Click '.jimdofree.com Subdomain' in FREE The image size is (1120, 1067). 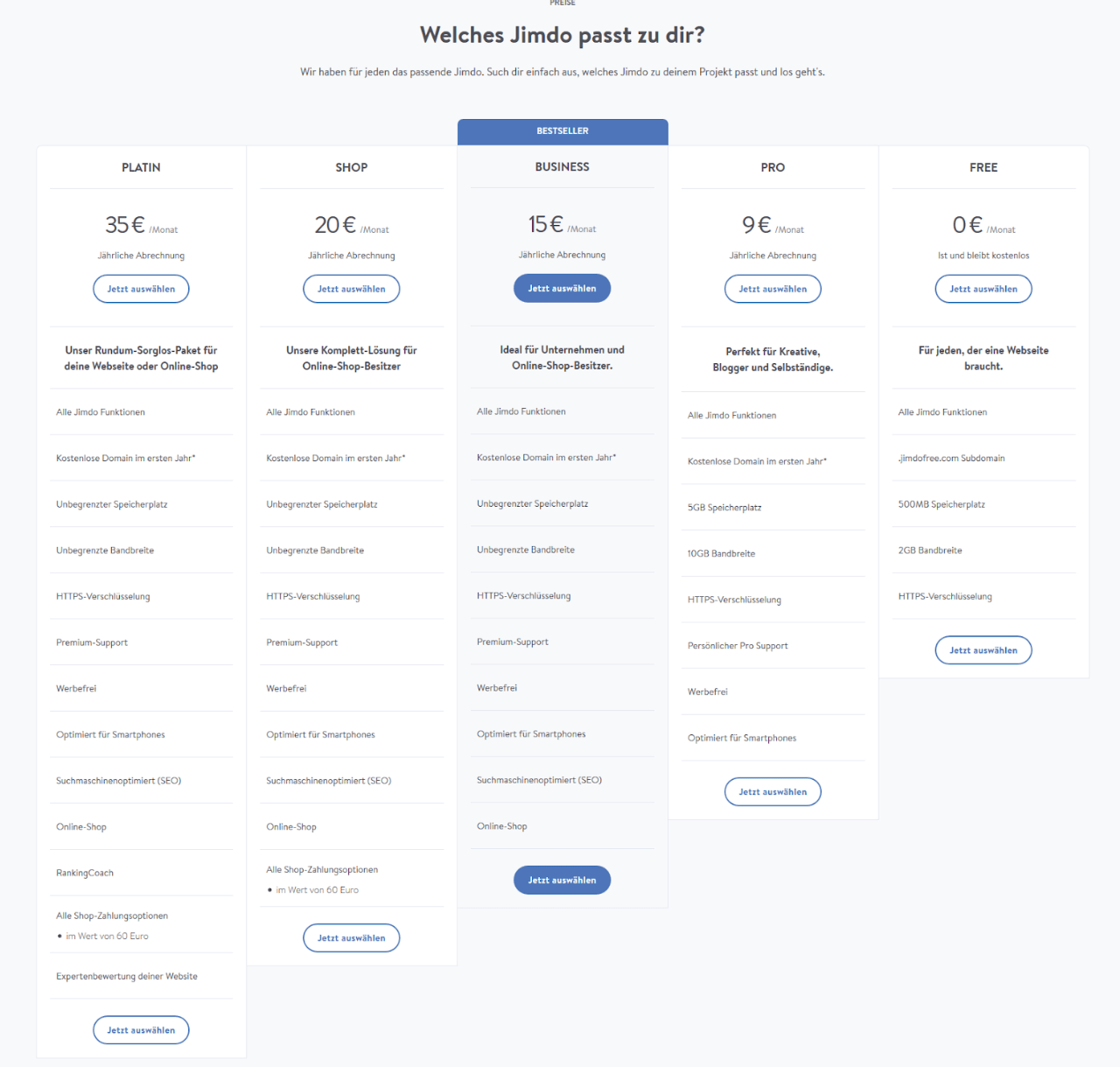point(951,459)
